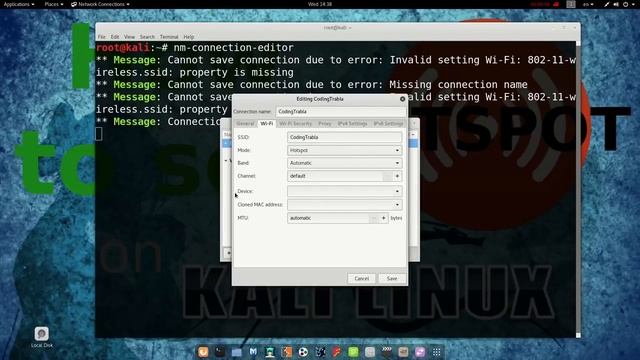This screenshot has height=360, width=640.
Task: Switch to the Wi-Fi Security tab
Action: [296, 123]
